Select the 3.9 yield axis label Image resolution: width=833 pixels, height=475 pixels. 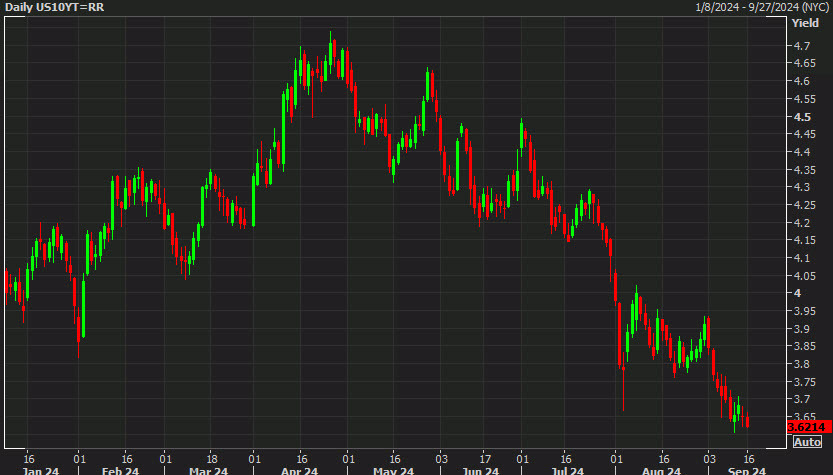point(802,329)
